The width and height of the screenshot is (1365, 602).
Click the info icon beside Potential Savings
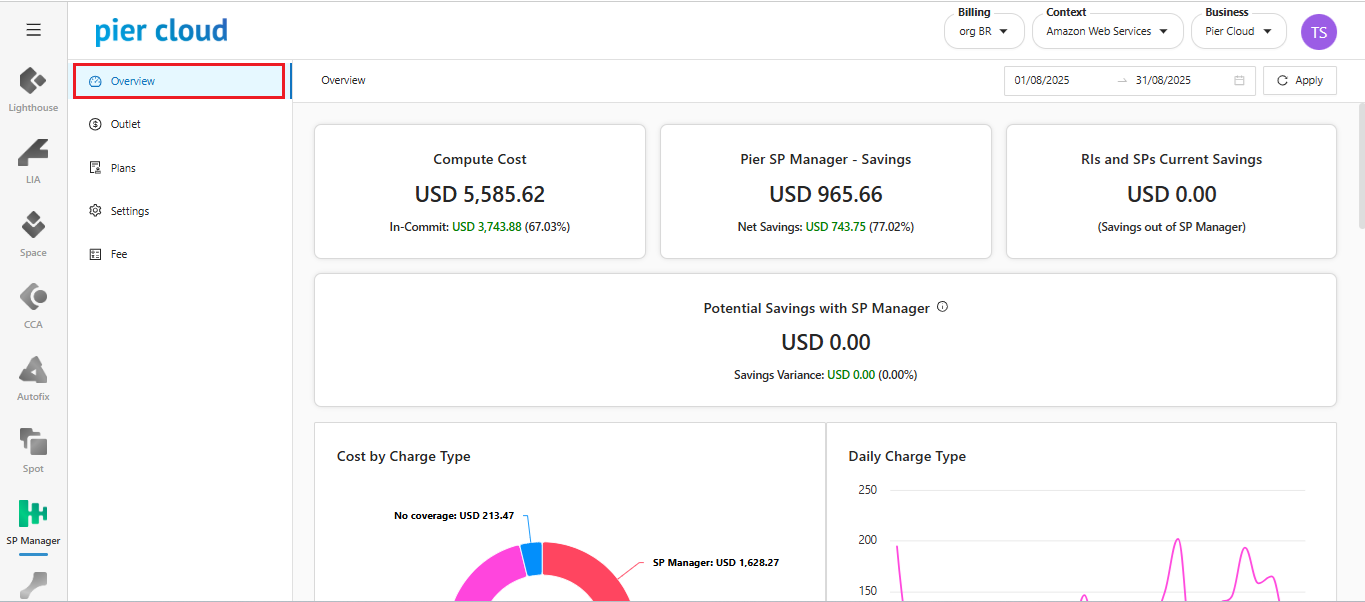point(942,308)
